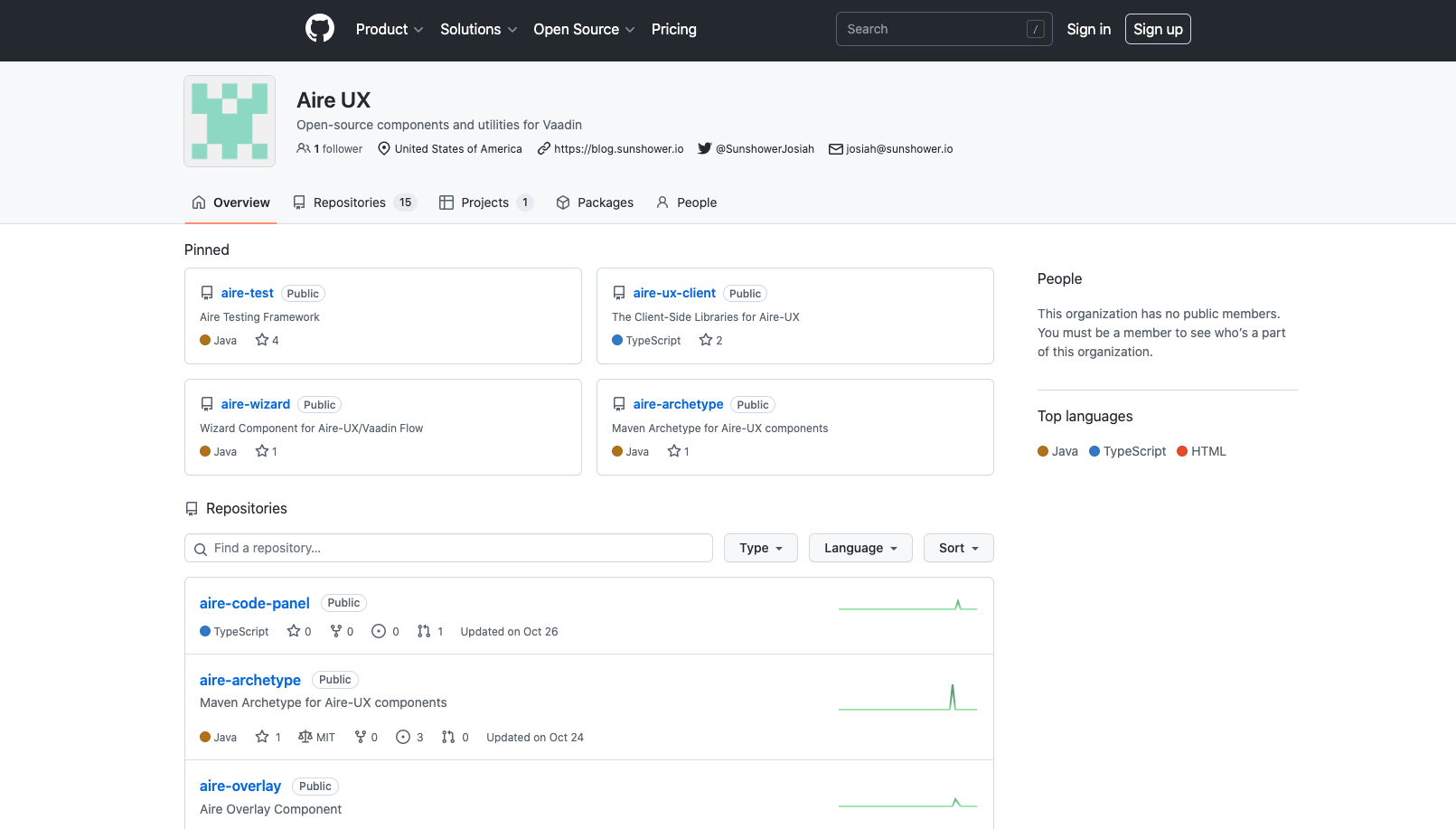Click the issues icon of aire-code-panel repo

coord(379,631)
